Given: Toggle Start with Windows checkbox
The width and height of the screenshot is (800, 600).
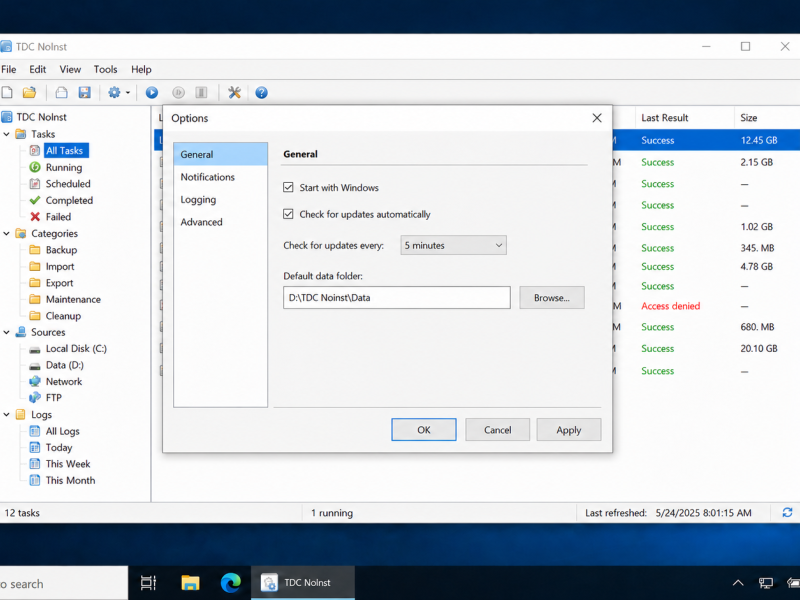Looking at the screenshot, I should [x=288, y=187].
